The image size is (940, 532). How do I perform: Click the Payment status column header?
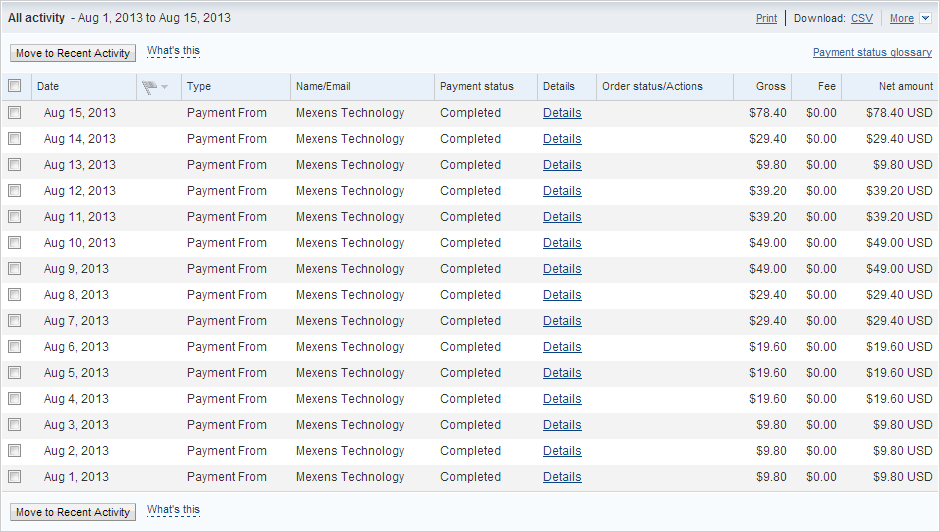click(x=476, y=86)
